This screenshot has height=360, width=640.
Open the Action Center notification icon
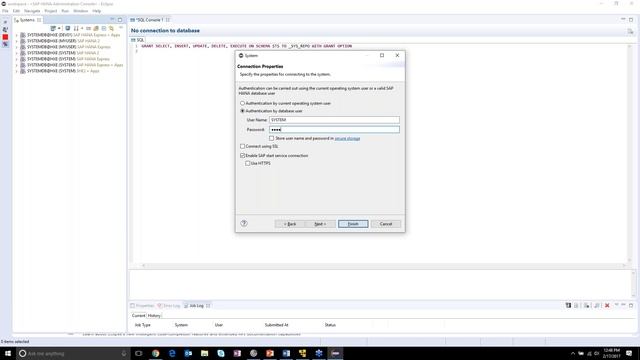[x=629, y=353]
